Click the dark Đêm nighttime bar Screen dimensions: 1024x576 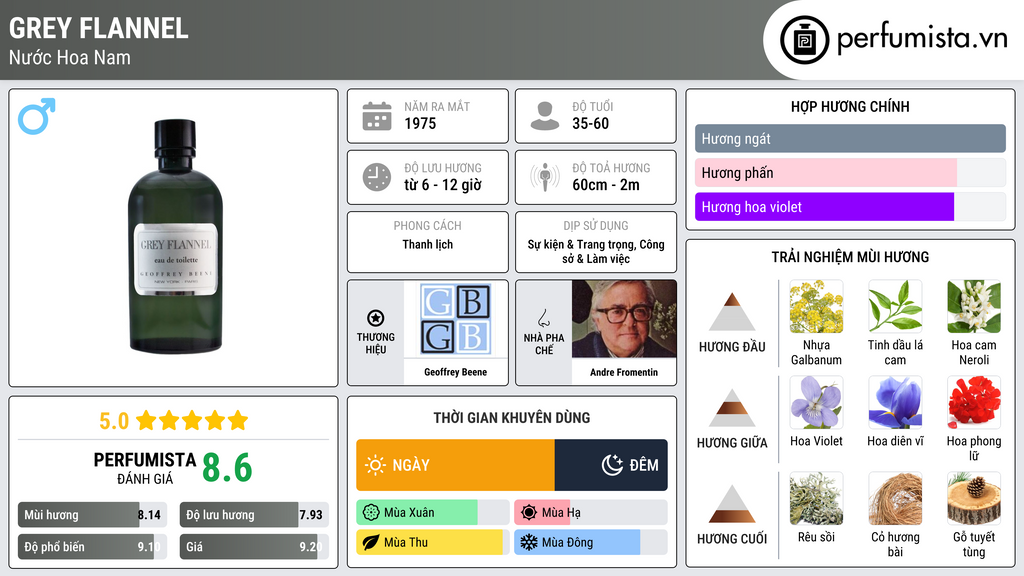(611, 465)
